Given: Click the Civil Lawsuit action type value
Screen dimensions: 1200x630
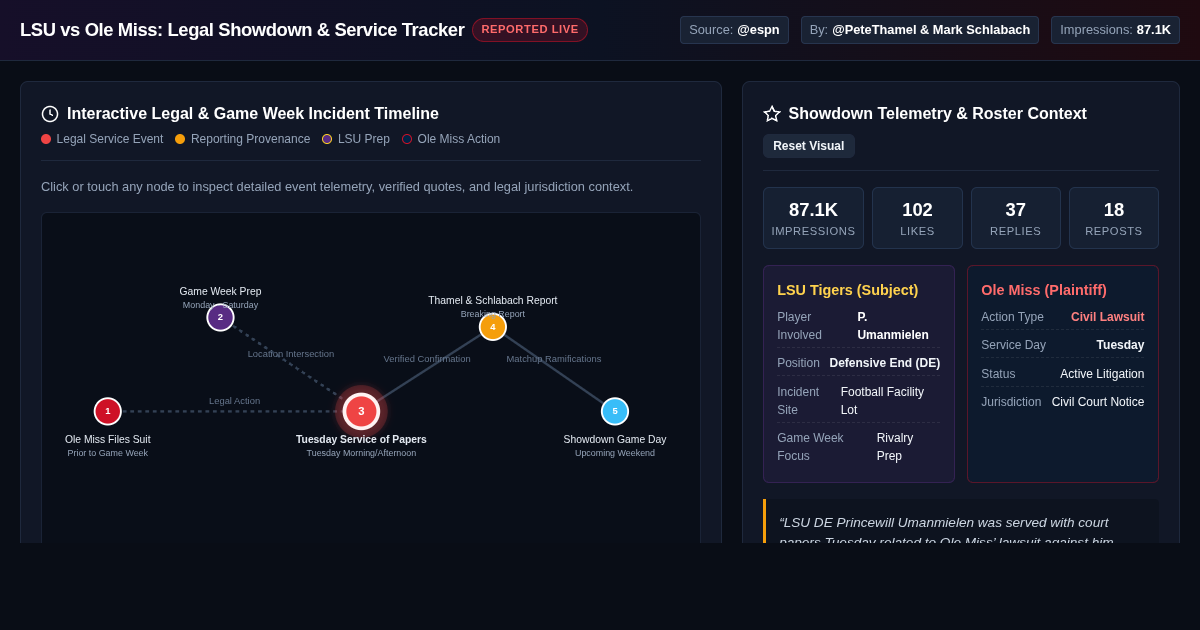Looking at the screenshot, I should click(1108, 317).
